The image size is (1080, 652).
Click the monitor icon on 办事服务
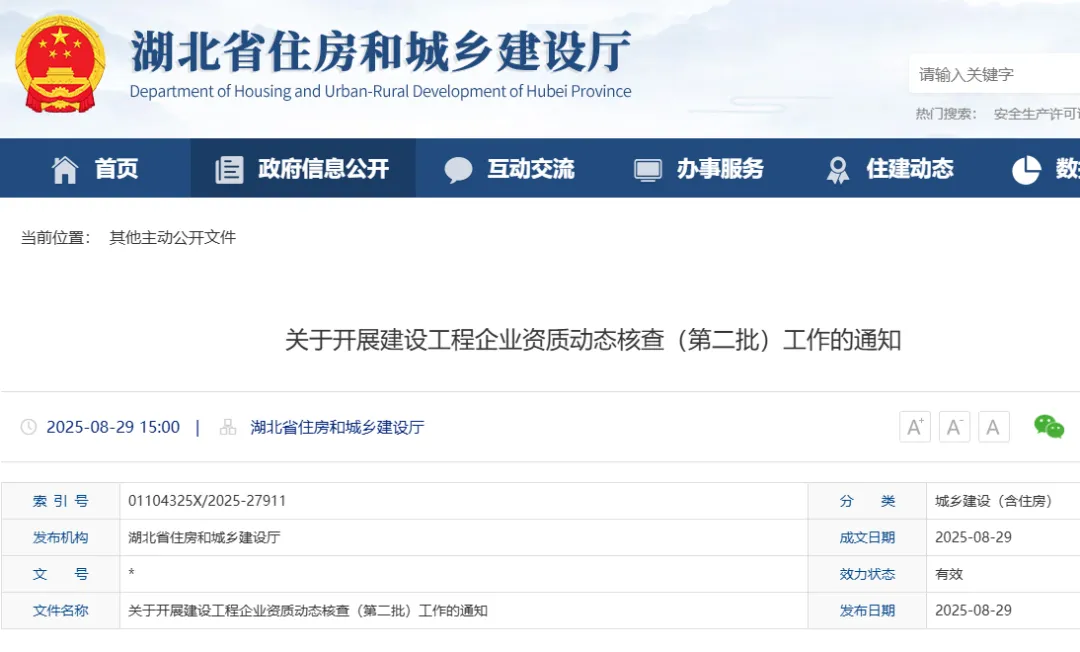(648, 168)
